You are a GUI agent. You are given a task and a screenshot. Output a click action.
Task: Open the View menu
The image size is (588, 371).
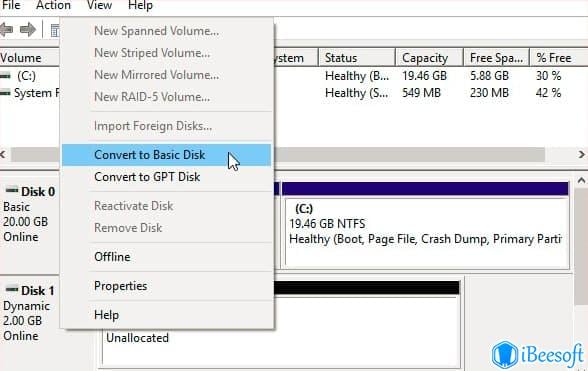tap(99, 6)
